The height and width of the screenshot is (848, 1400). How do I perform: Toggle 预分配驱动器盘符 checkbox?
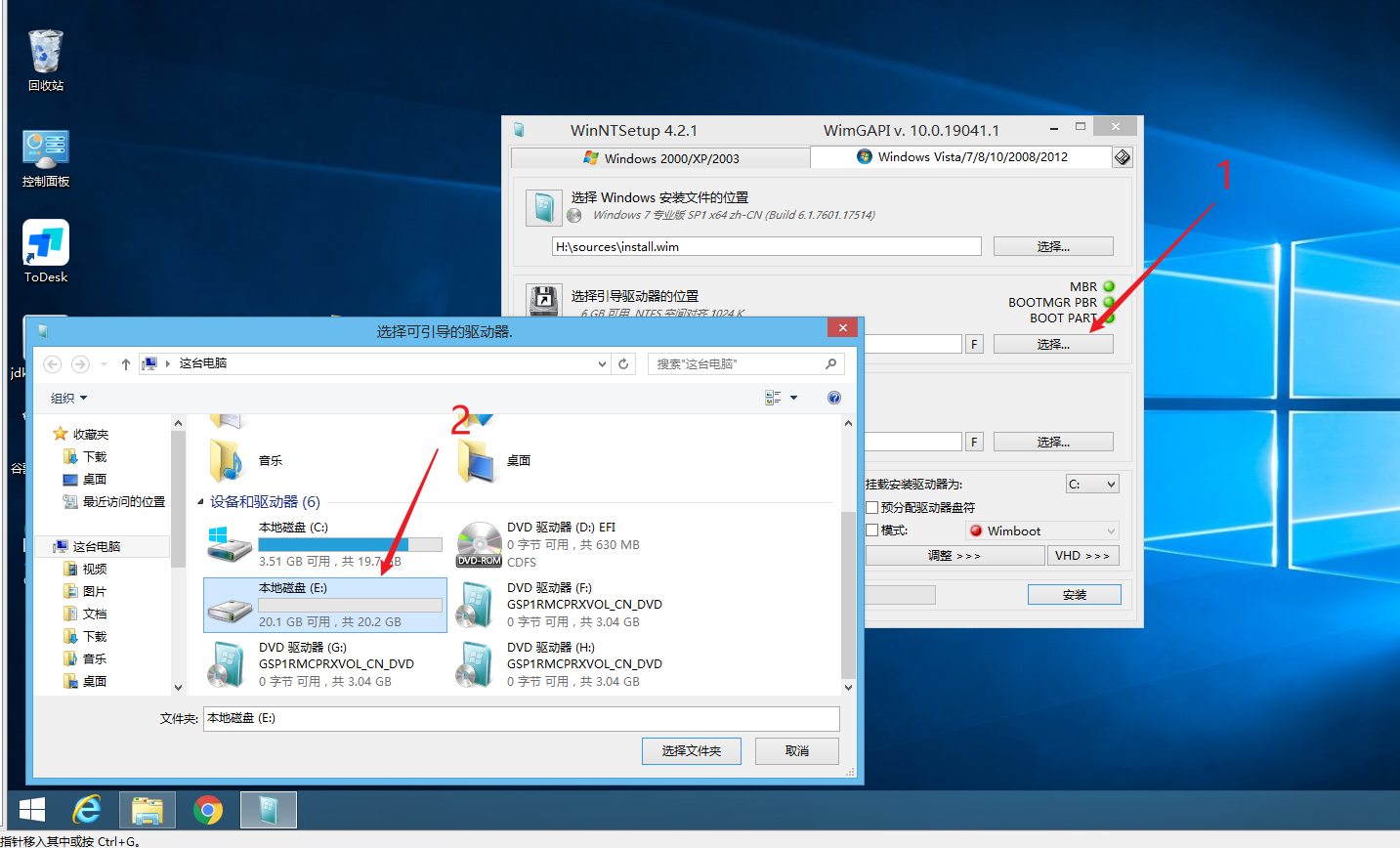[872, 507]
